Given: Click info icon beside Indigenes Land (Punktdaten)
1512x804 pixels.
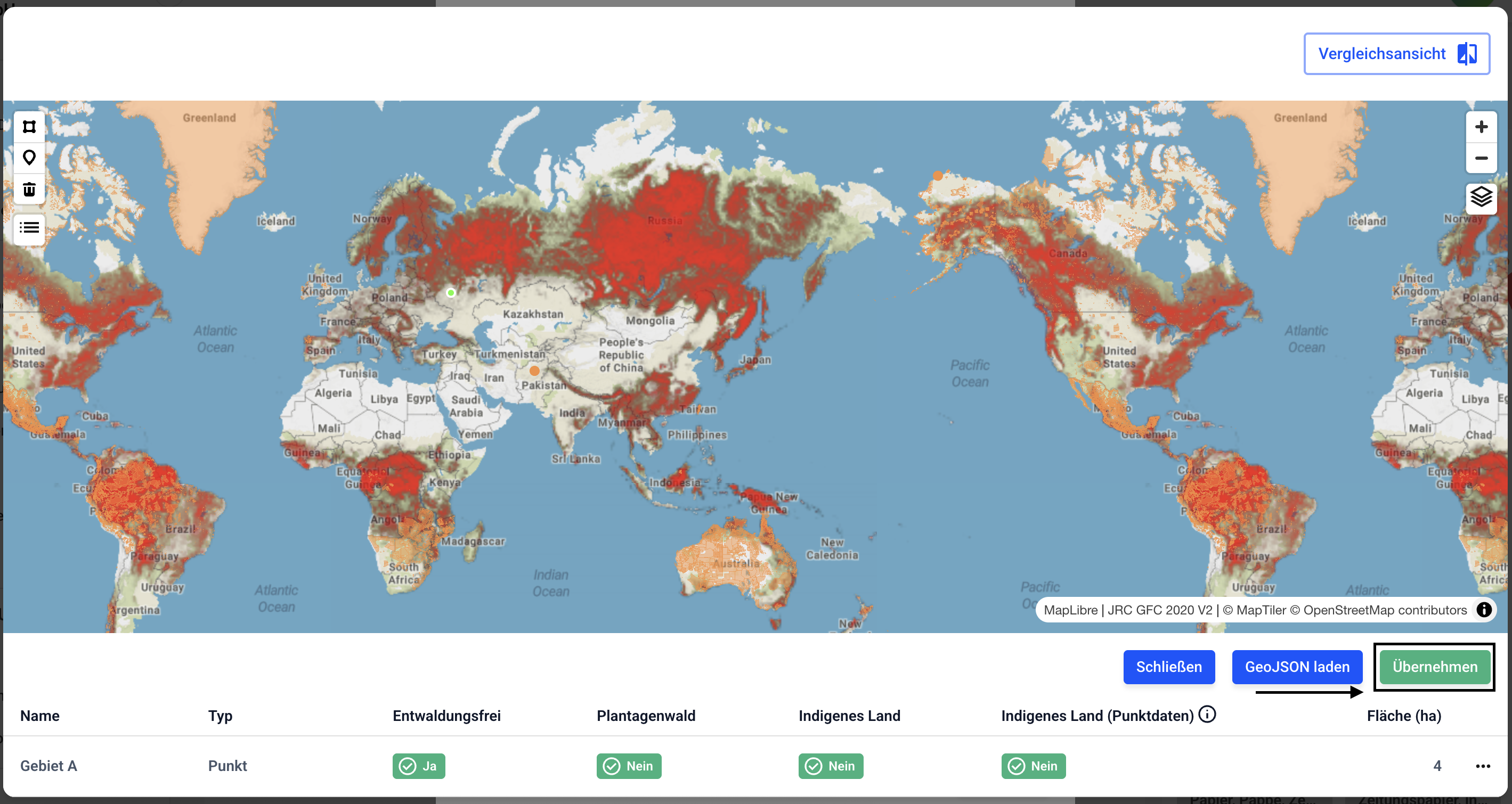Looking at the screenshot, I should point(1207,714).
